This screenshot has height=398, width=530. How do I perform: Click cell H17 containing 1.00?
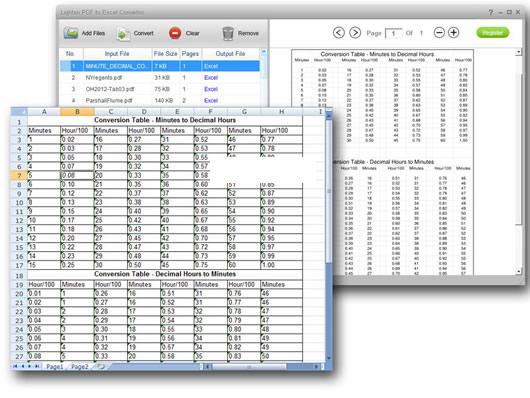[282, 265]
